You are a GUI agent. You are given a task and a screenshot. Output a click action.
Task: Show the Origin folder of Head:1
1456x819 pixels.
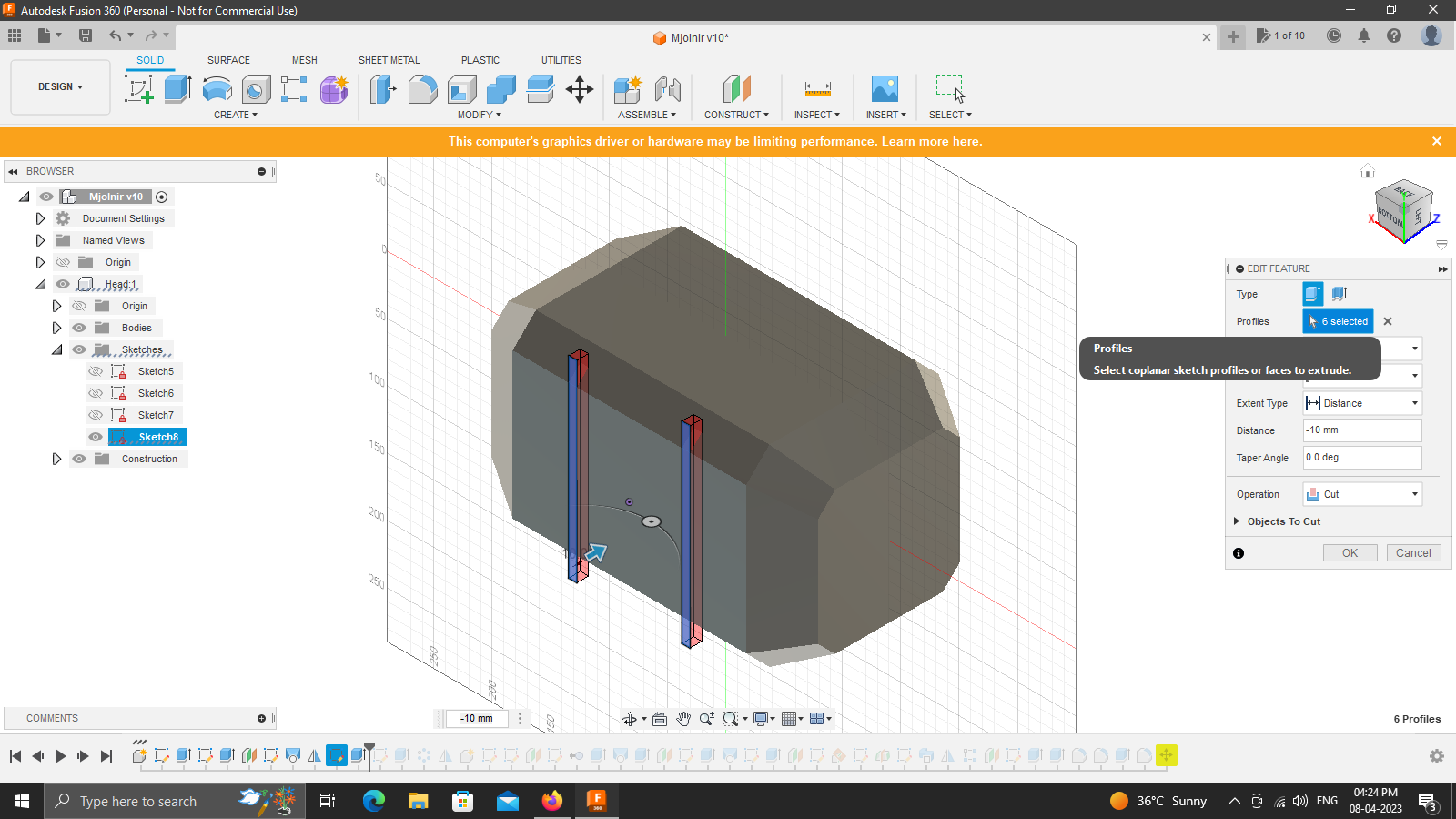click(79, 306)
